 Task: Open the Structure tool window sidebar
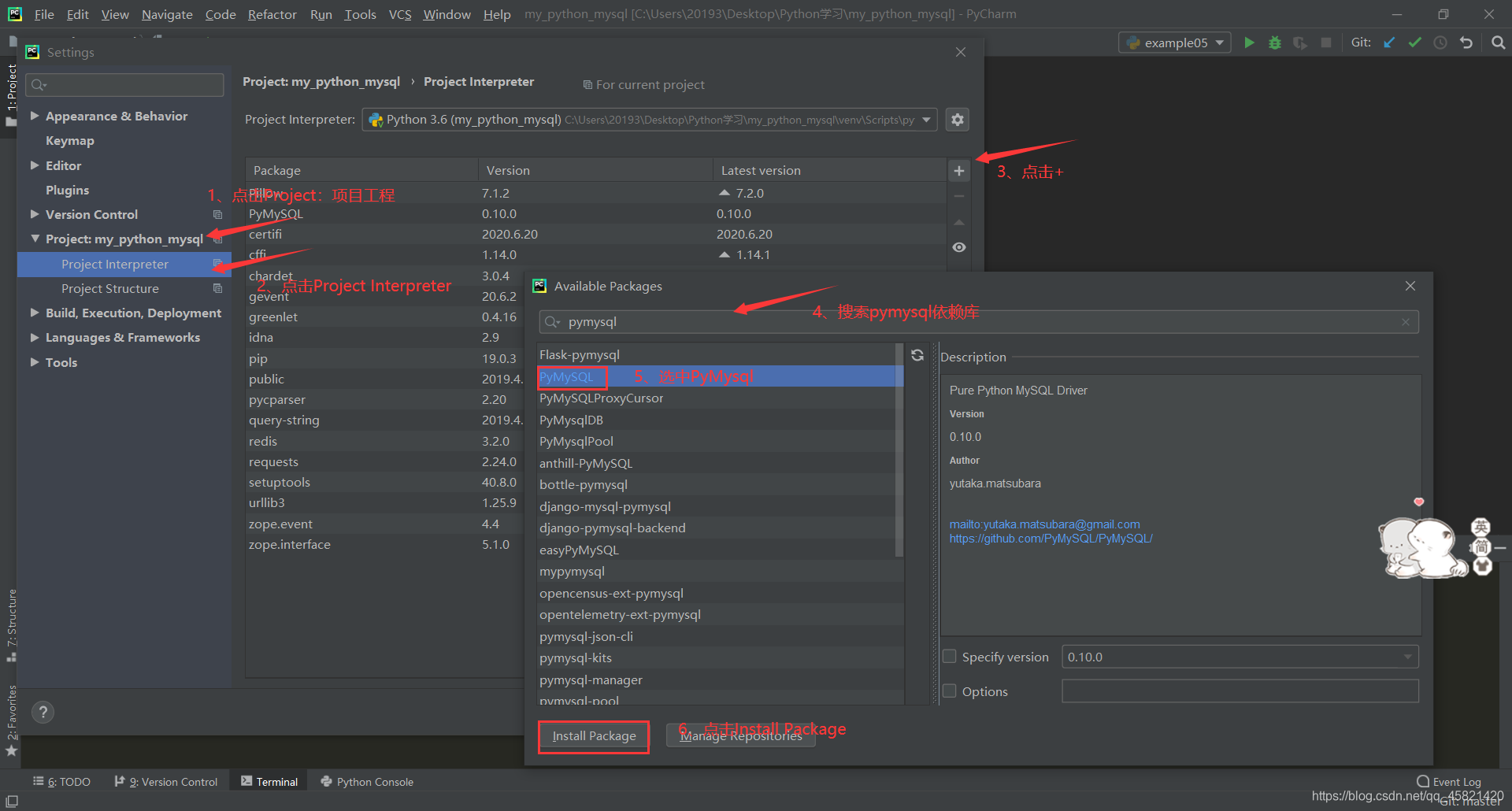10,624
